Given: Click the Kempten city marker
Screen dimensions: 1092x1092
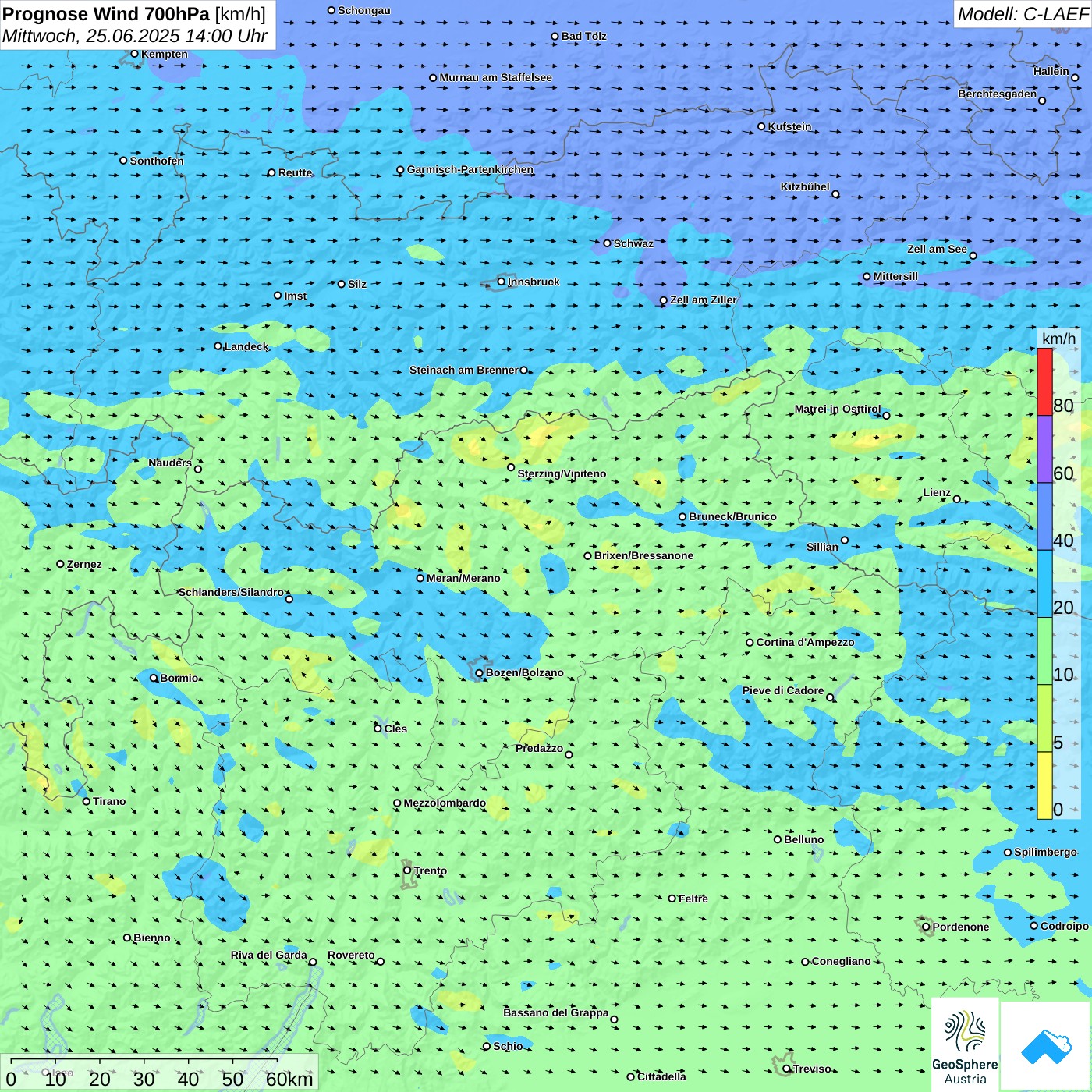Looking at the screenshot, I should (x=135, y=54).
